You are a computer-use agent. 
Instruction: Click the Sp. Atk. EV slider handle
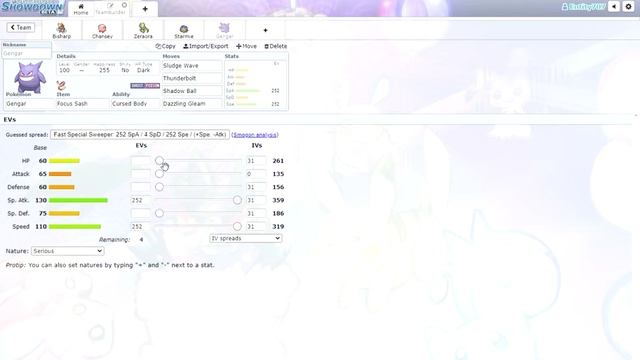[x=237, y=200]
